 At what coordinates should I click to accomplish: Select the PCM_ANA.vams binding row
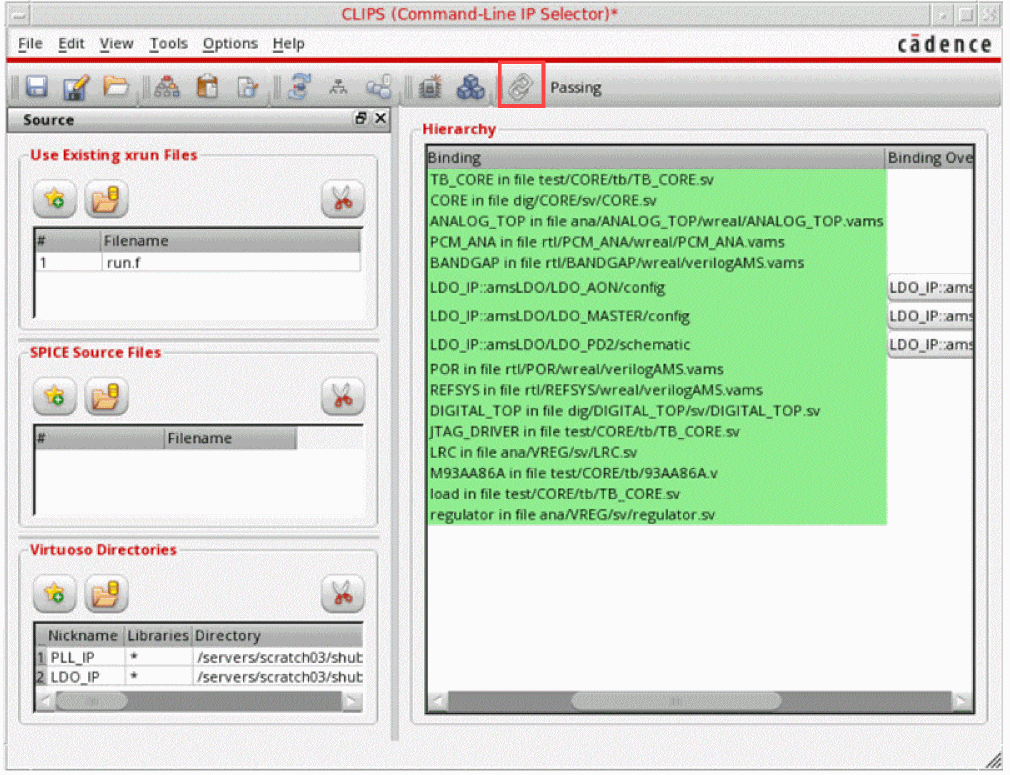coord(657,242)
